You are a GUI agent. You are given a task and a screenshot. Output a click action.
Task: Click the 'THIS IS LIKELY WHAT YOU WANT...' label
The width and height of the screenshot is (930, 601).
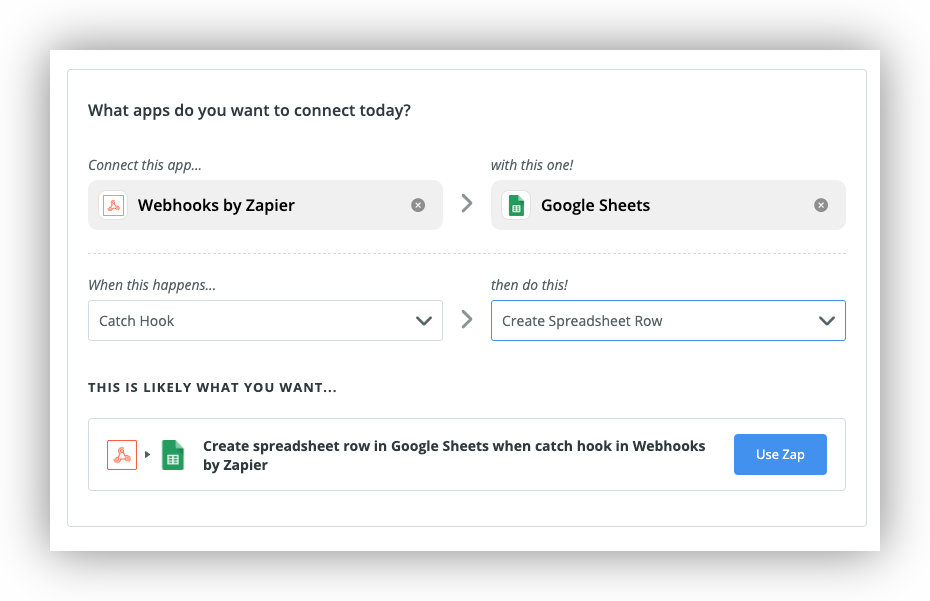[x=212, y=387]
